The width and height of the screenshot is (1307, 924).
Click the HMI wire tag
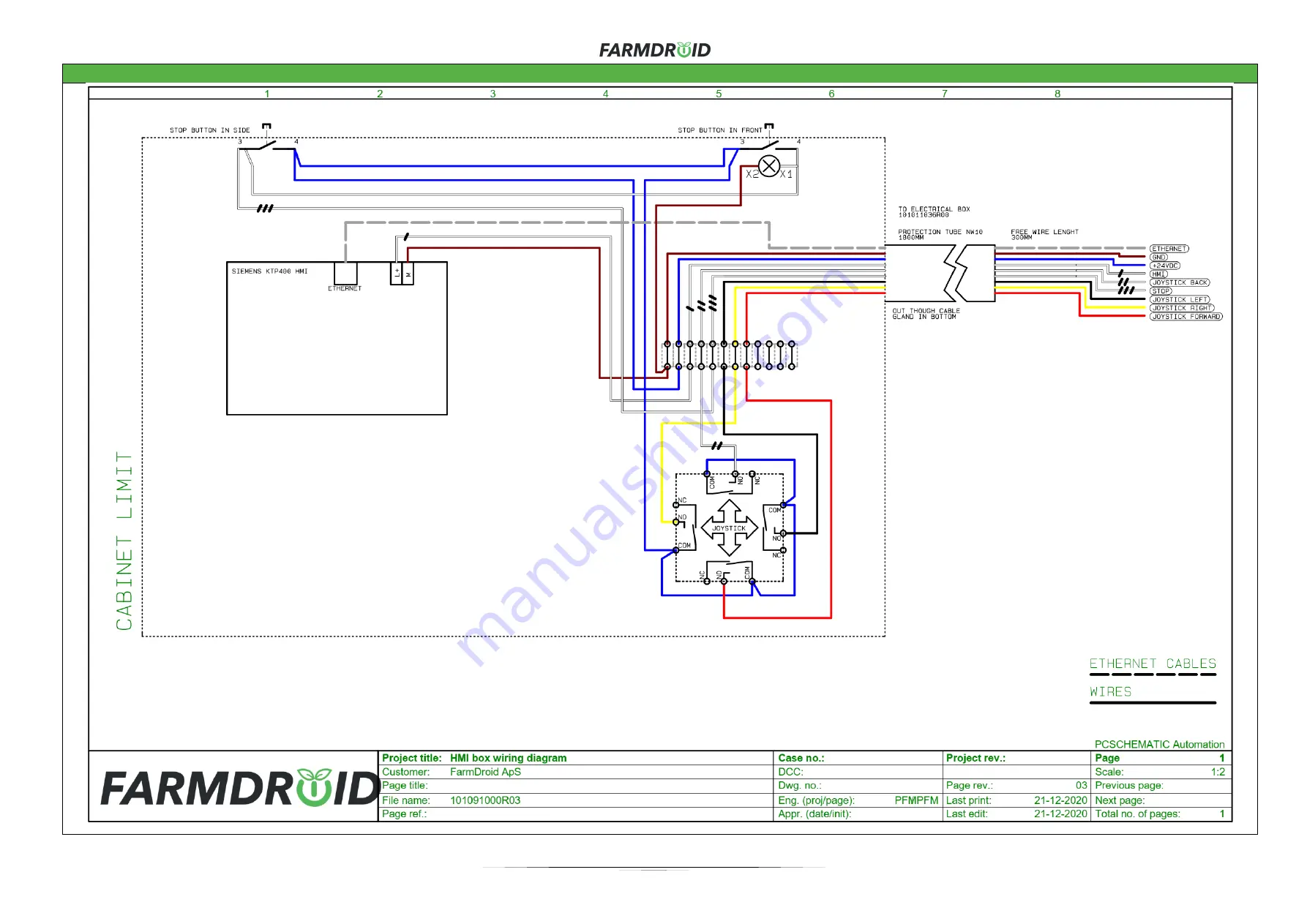(1159, 274)
